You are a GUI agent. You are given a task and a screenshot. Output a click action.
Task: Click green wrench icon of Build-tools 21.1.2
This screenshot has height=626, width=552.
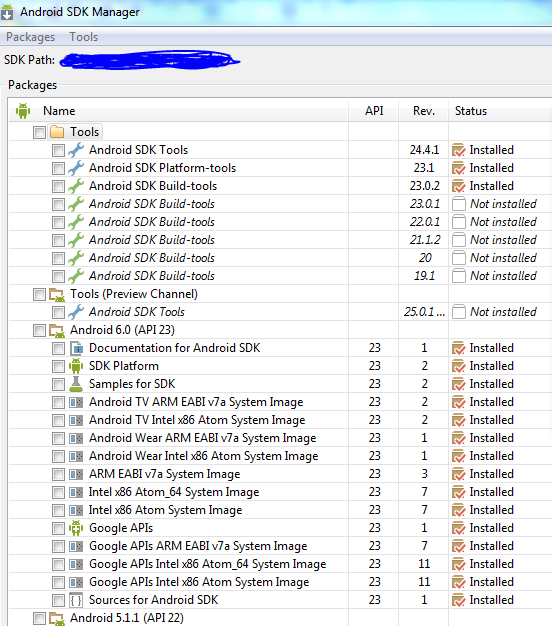(x=76, y=240)
